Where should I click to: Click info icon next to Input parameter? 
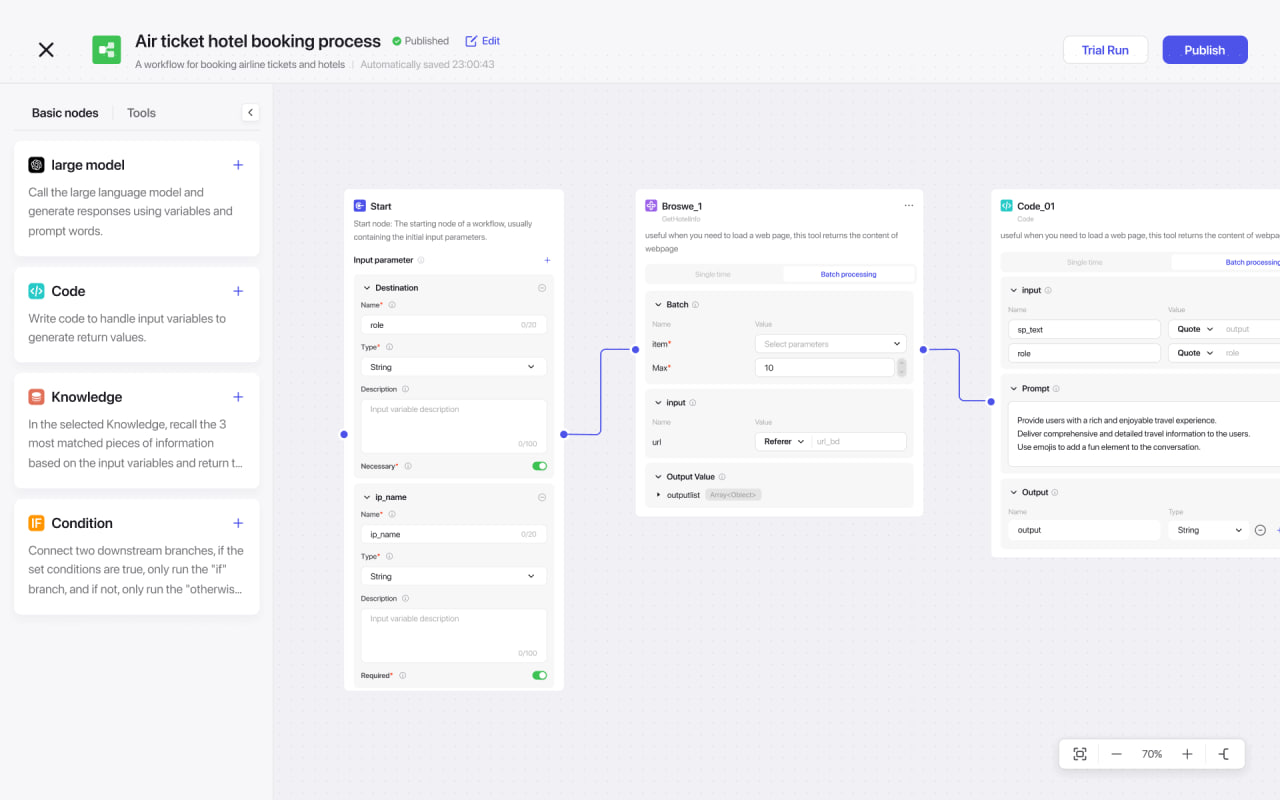point(421,260)
